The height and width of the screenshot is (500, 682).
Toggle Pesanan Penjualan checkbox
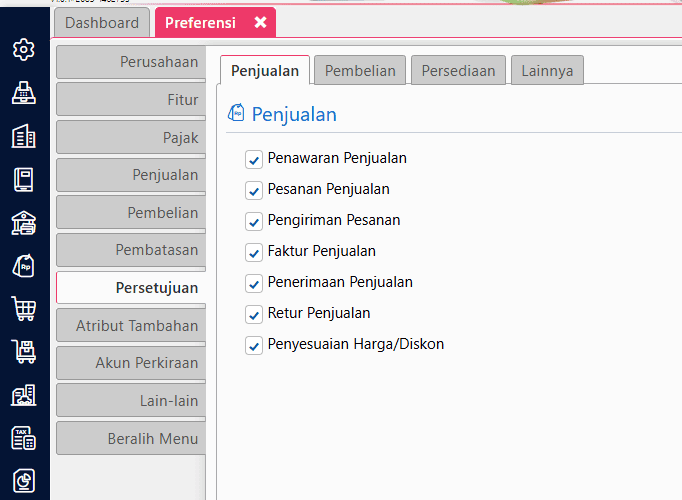(x=254, y=190)
